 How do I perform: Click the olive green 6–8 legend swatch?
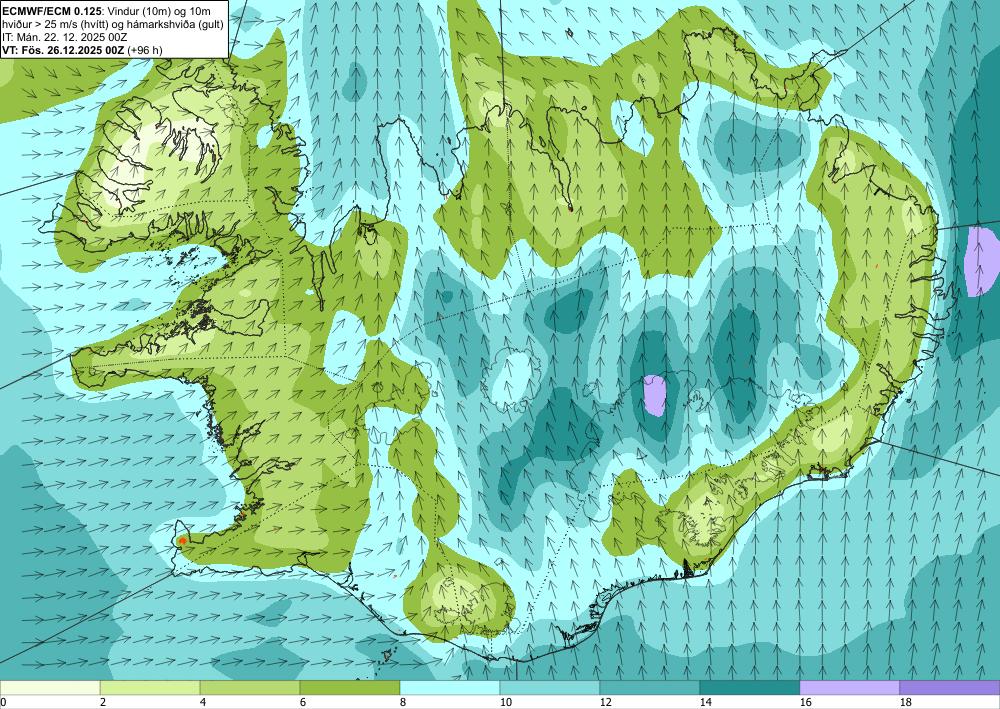(x=349, y=688)
